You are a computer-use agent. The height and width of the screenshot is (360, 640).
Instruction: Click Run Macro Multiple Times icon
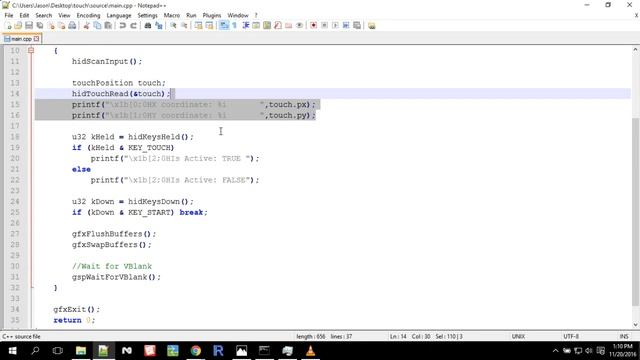click(346, 25)
